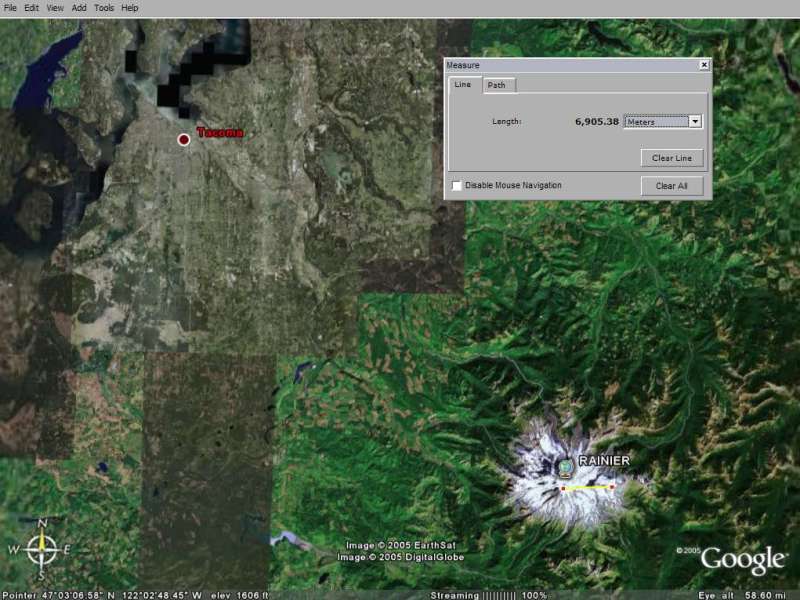Open the Edit menu

(31, 8)
